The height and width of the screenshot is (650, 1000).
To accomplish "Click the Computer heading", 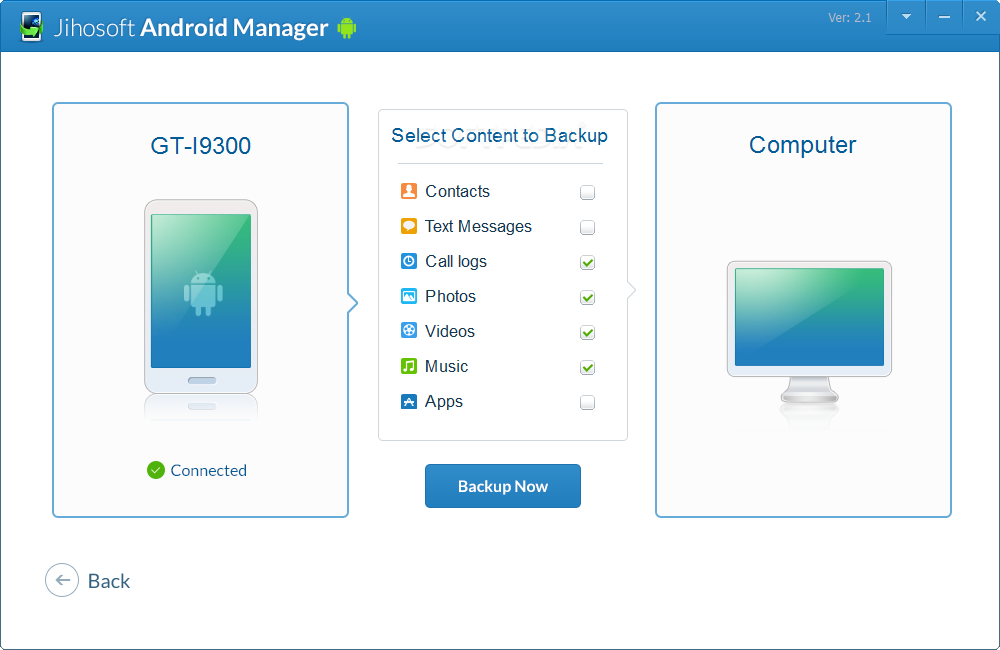I will pos(802,145).
